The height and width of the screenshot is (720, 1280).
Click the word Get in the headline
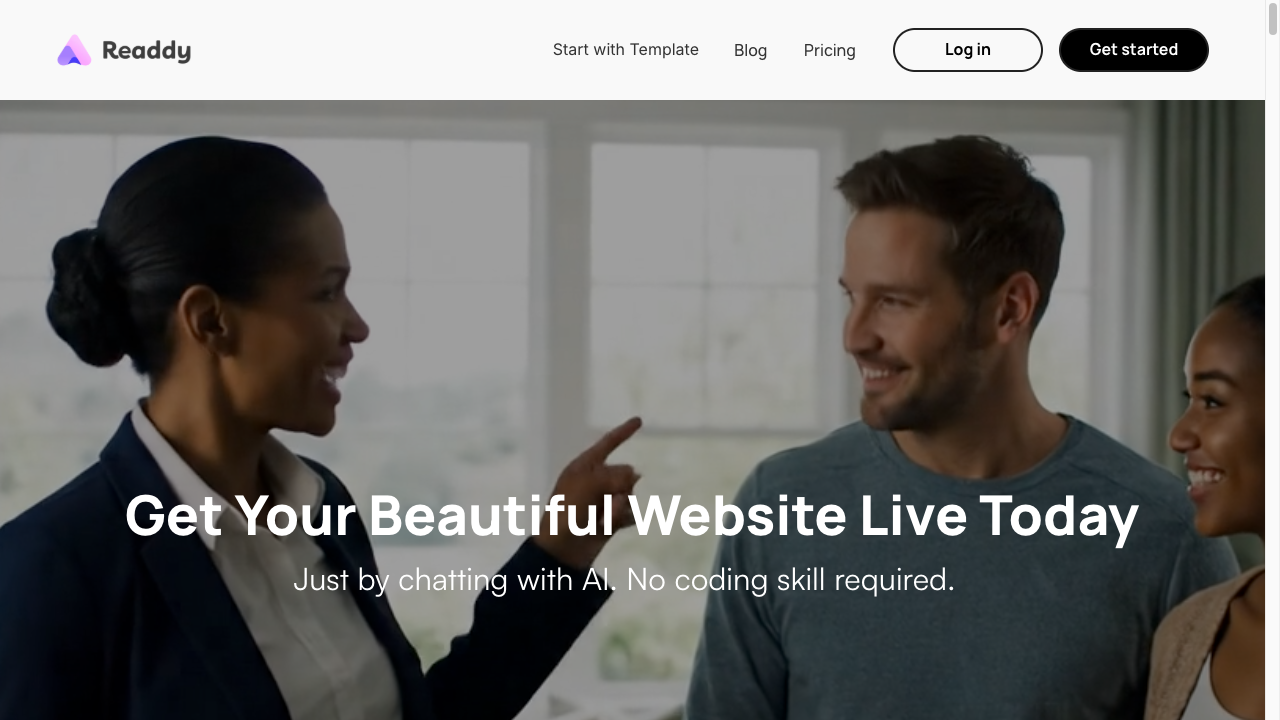pyautogui.click(x=173, y=516)
